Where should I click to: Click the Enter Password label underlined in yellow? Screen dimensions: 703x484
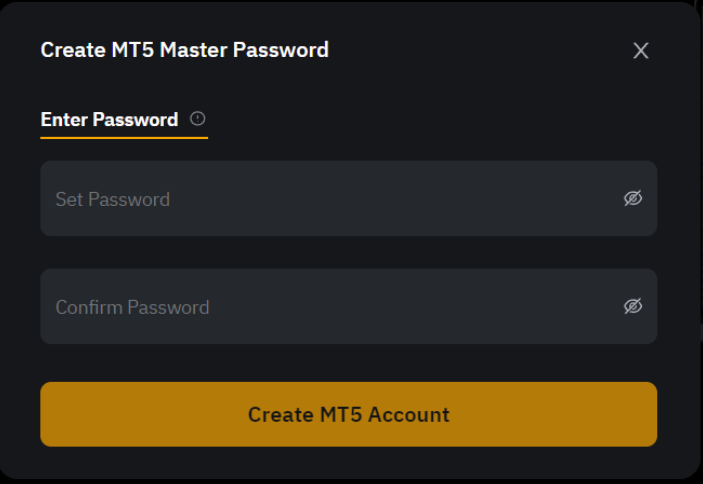(x=109, y=120)
